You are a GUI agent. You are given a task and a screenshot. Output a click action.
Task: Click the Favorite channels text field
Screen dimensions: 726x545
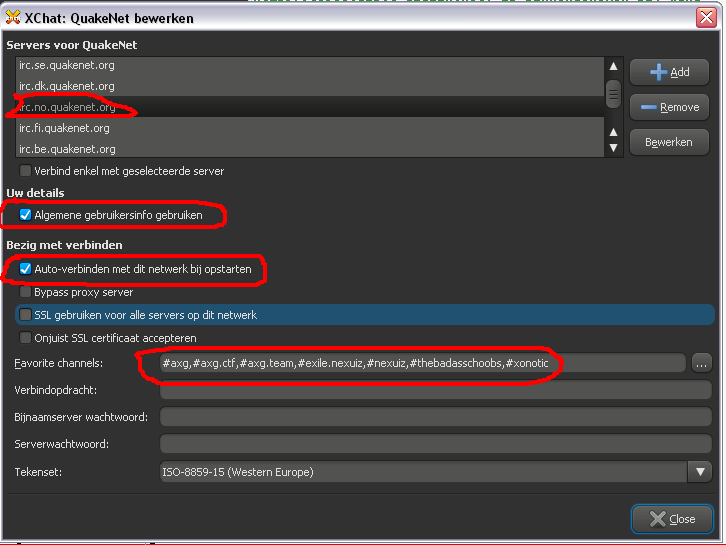point(422,363)
